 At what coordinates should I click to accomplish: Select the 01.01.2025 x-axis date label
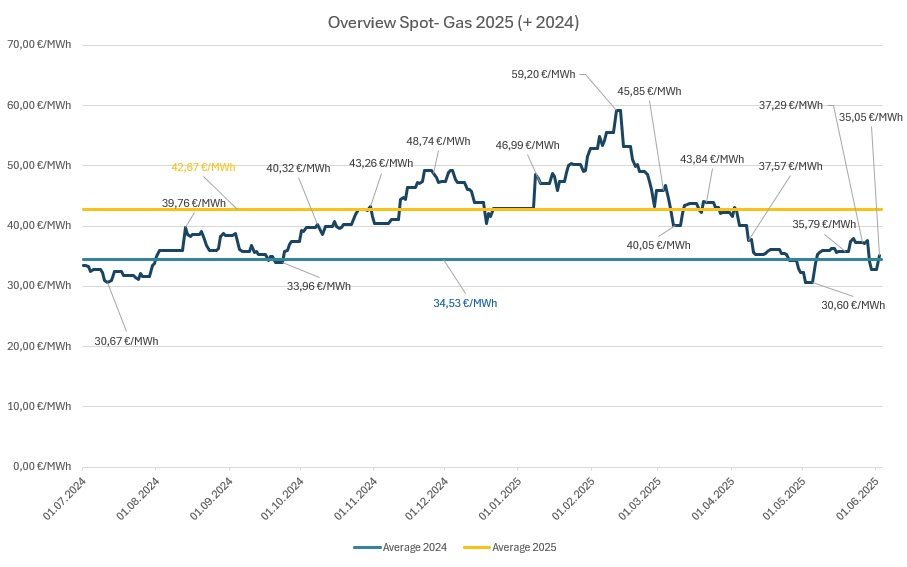coord(498,499)
